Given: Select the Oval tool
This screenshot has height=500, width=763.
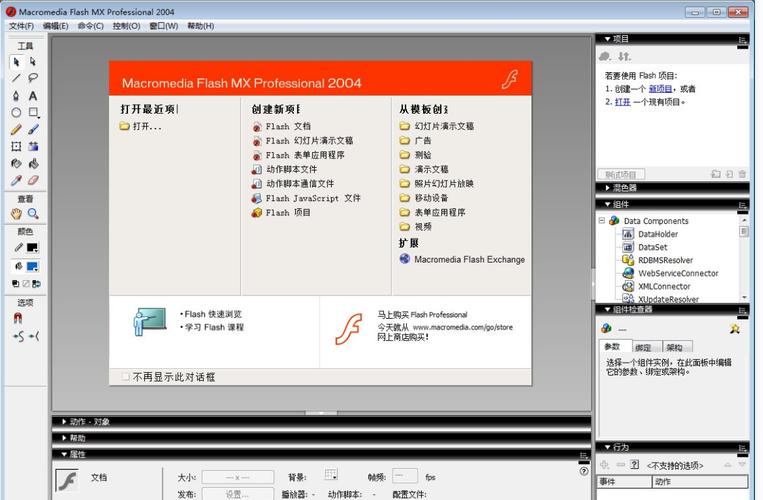Looking at the screenshot, I should [17, 112].
